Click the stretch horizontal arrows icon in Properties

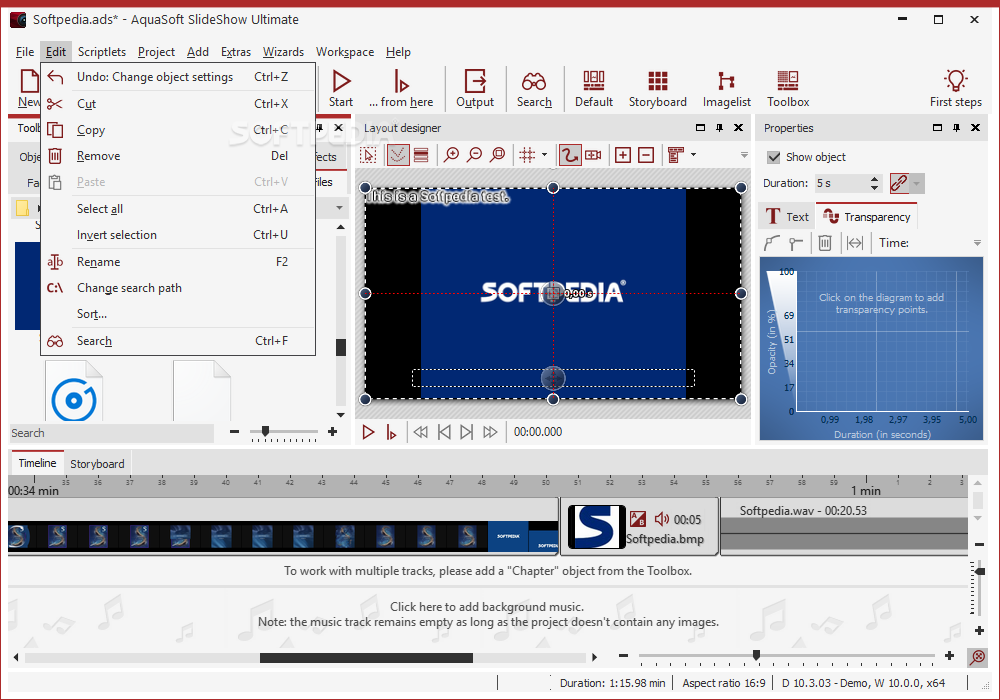click(x=855, y=243)
